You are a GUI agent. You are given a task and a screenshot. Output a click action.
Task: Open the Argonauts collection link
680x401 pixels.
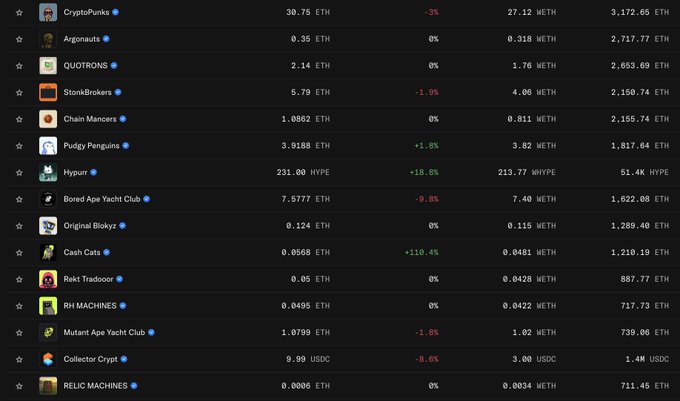tap(82, 39)
